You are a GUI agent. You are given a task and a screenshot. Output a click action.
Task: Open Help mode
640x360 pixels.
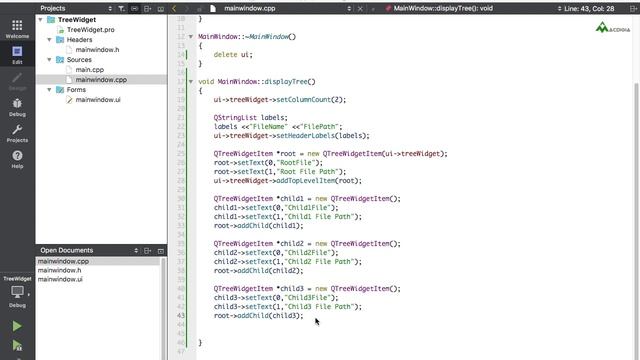coord(17,160)
